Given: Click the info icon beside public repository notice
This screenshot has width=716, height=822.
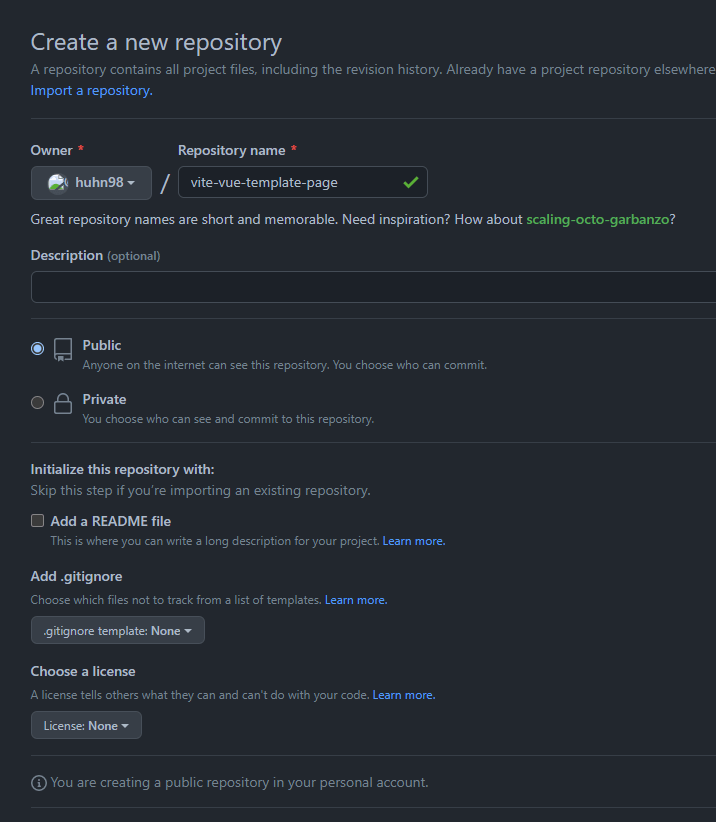Looking at the screenshot, I should tap(39, 782).
